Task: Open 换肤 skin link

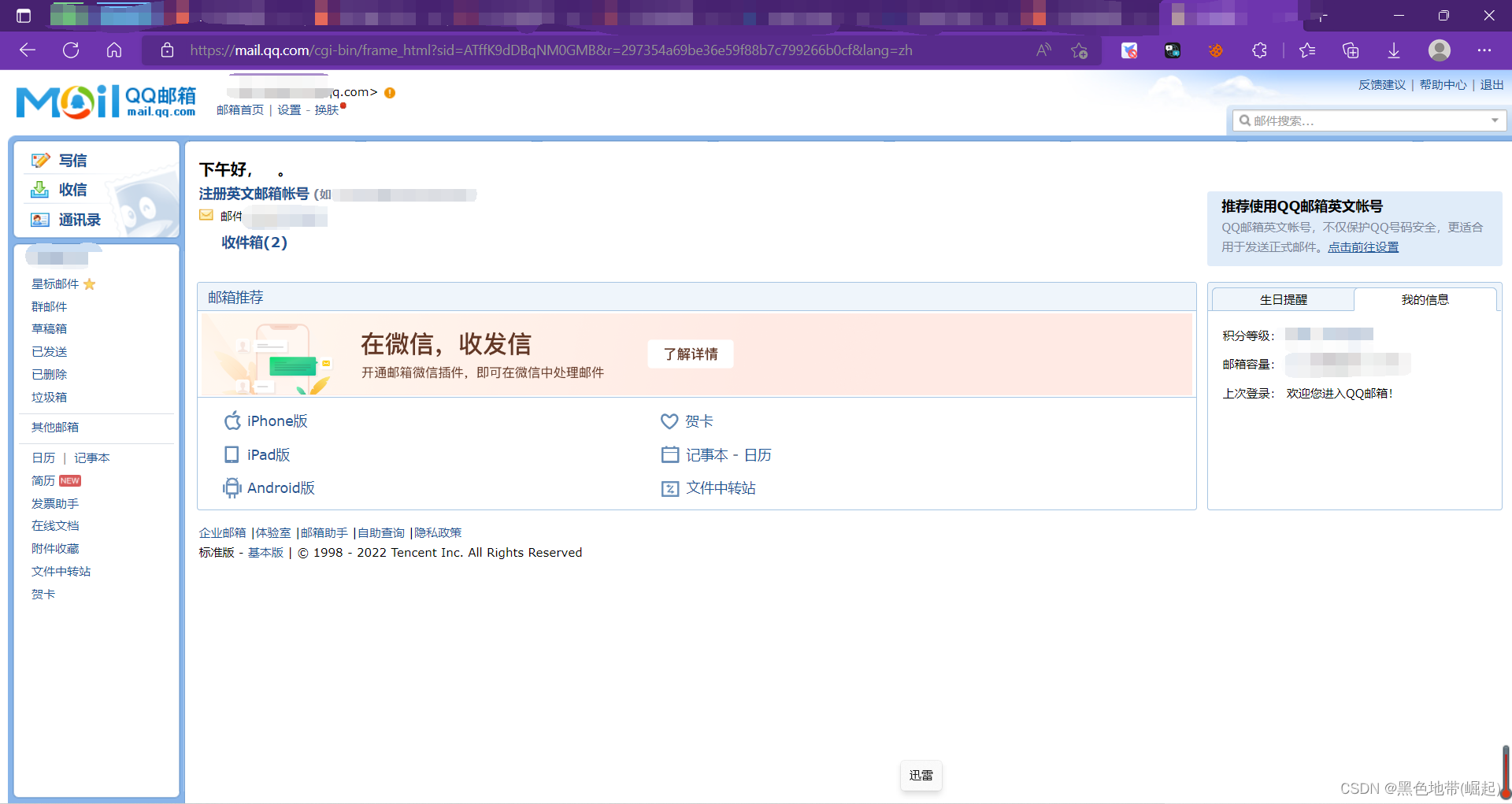Action: [327, 110]
